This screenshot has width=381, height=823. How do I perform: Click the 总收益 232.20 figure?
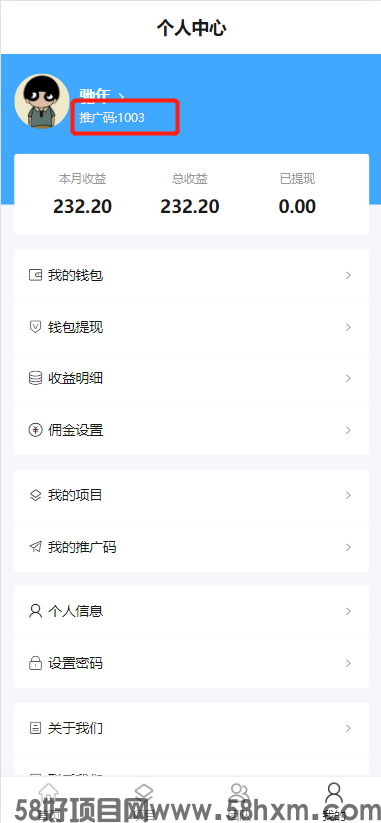point(189,206)
